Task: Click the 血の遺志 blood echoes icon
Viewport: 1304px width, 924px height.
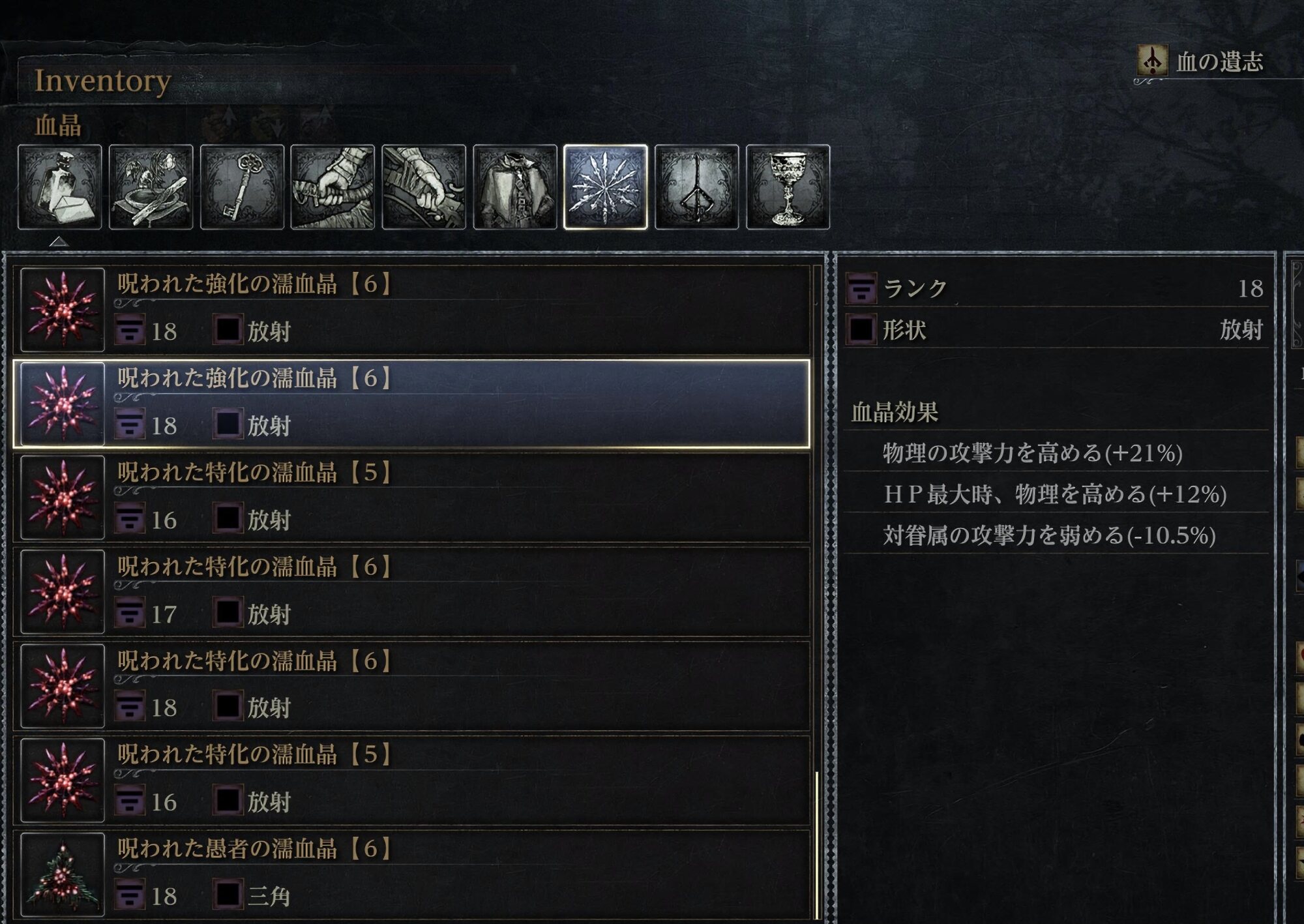Action: click(x=1153, y=61)
